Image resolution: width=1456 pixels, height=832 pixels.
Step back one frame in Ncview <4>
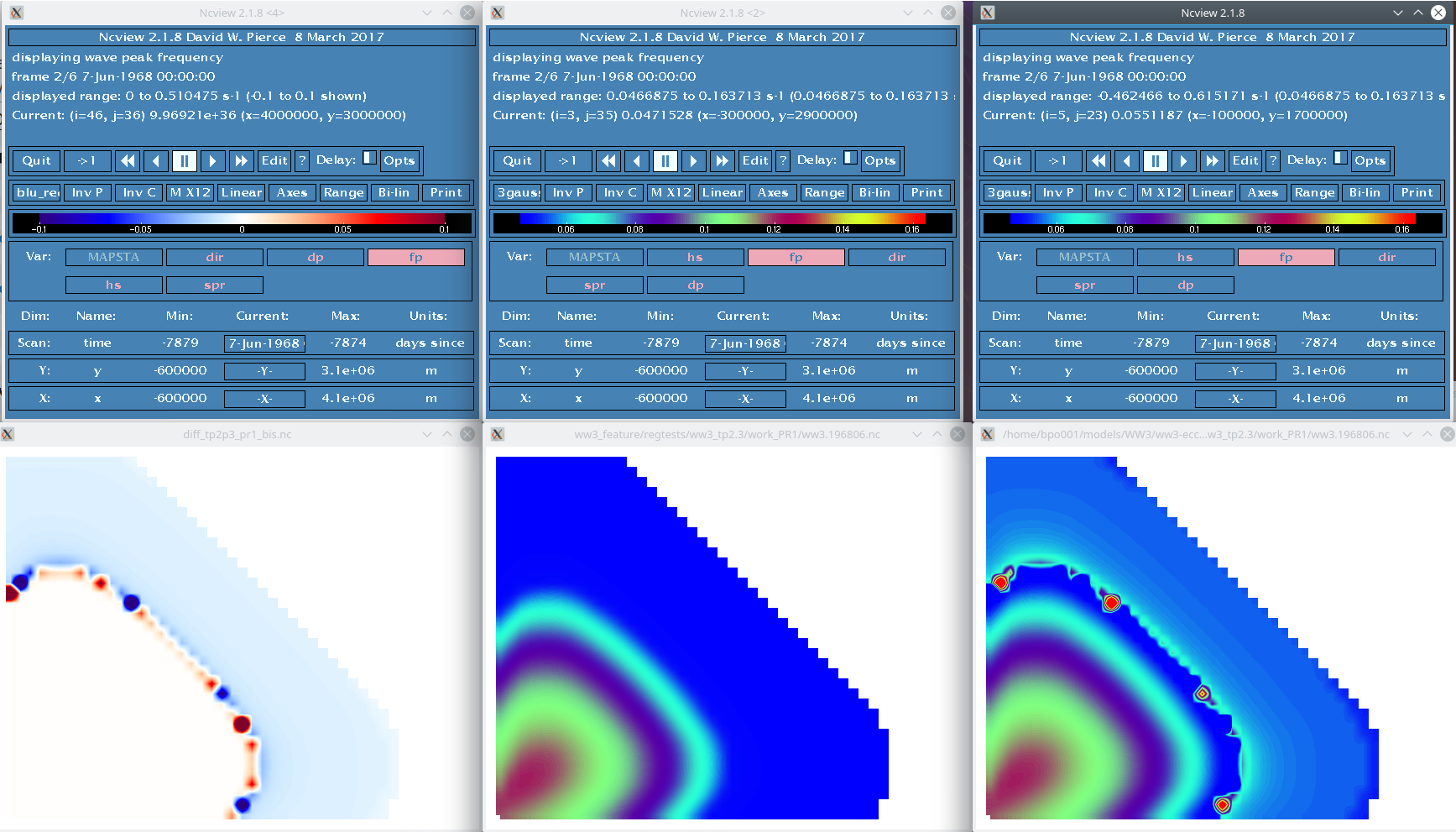pos(156,160)
